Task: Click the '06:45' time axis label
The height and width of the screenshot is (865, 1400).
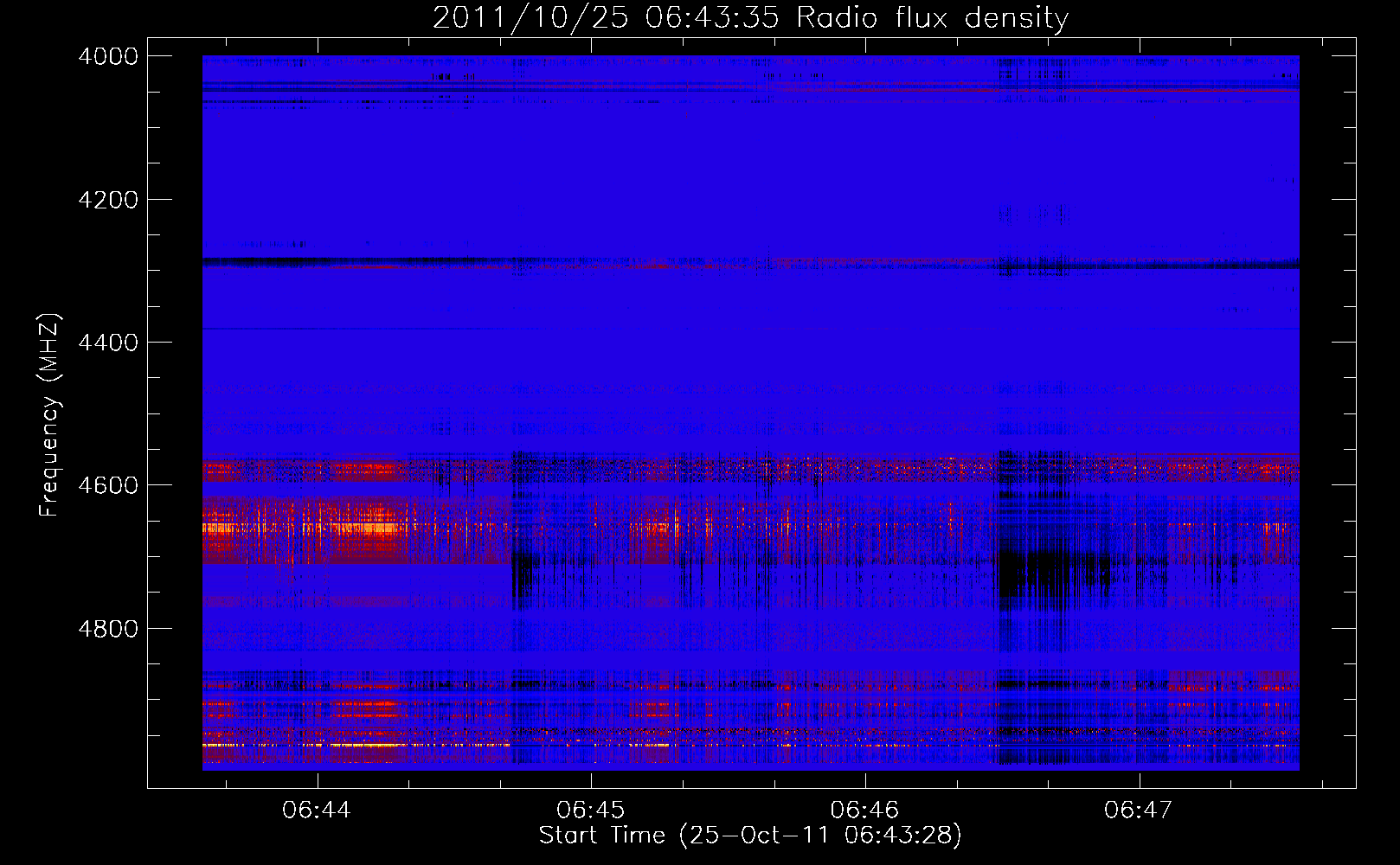Action: pos(591,810)
